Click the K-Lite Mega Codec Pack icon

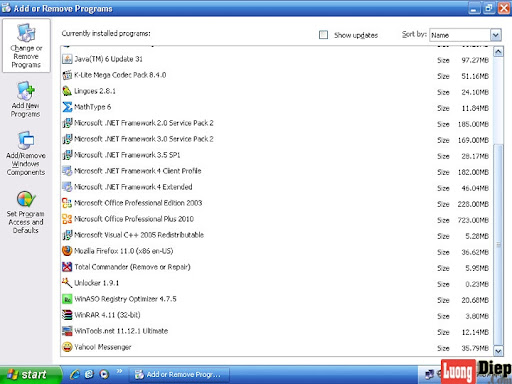[x=67, y=75]
